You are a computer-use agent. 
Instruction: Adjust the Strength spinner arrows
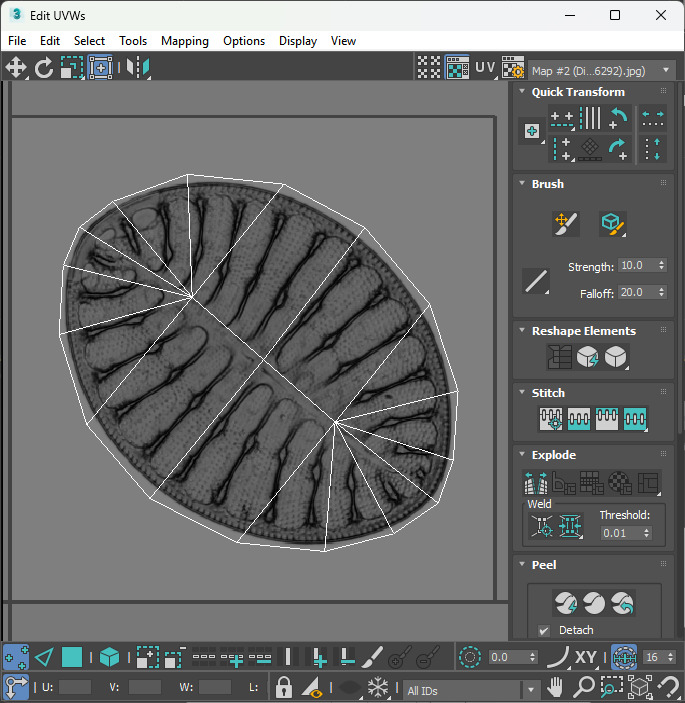(662, 265)
